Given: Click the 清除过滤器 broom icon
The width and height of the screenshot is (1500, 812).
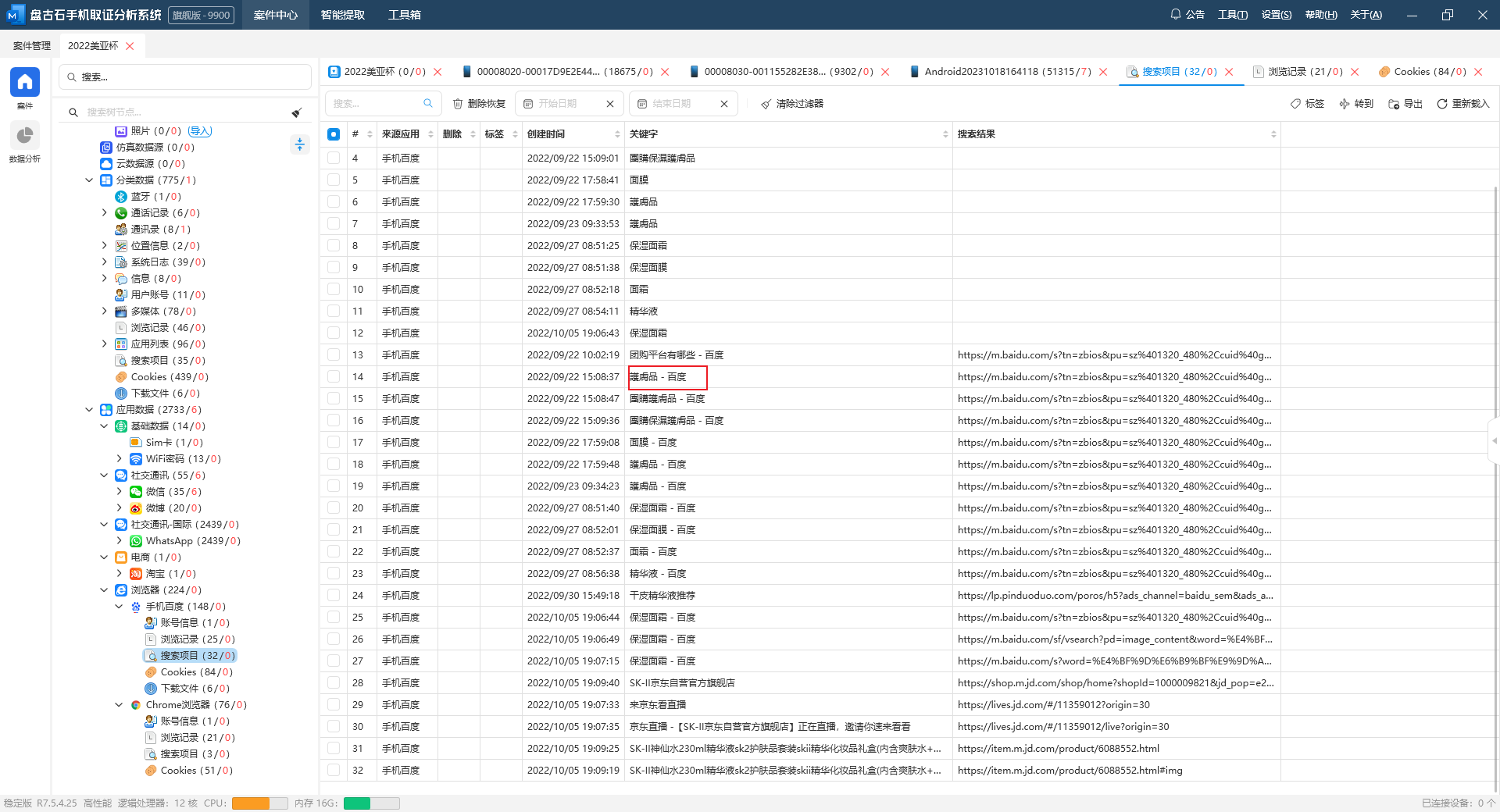Looking at the screenshot, I should click(x=766, y=104).
